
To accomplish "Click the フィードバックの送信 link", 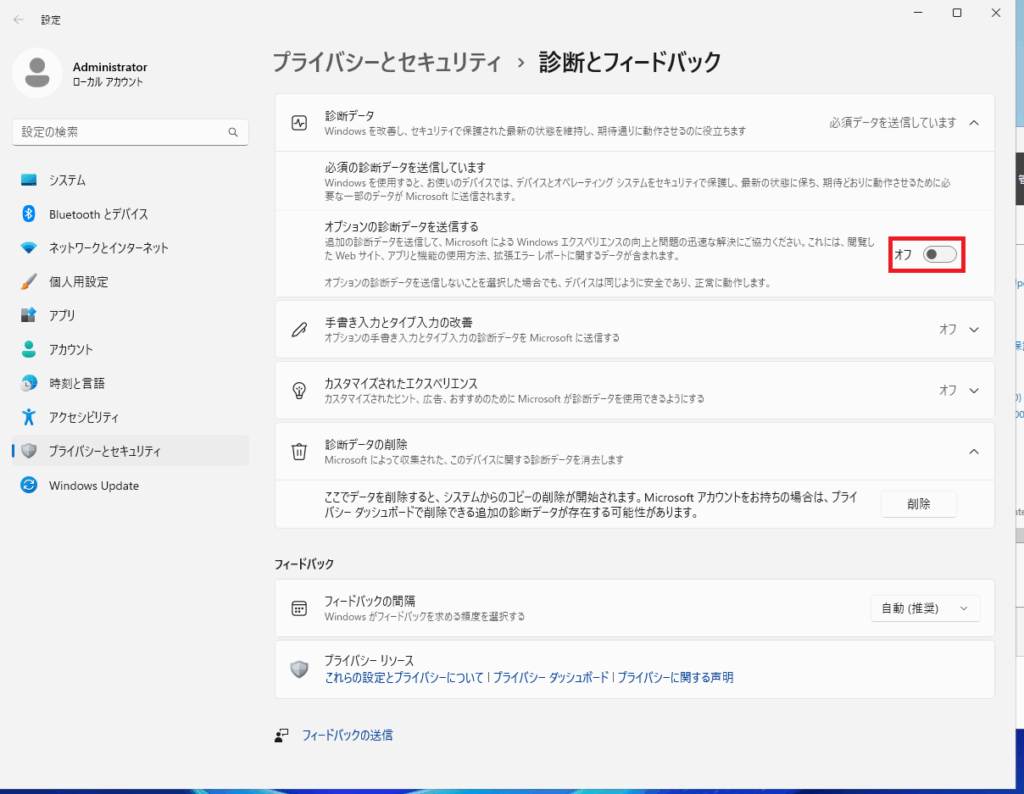I will point(347,735).
